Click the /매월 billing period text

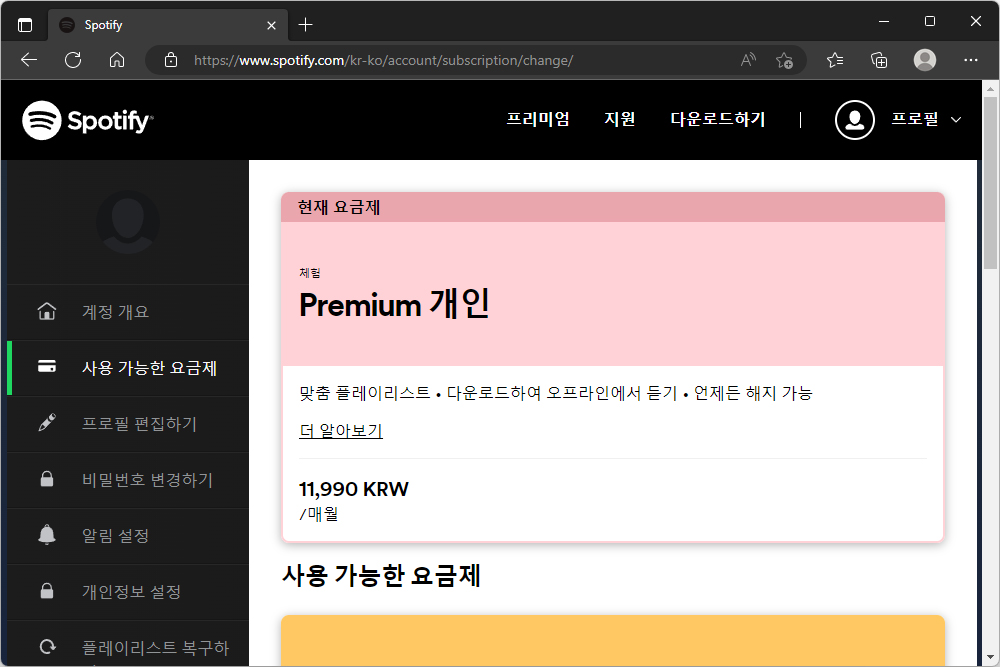click(x=319, y=513)
